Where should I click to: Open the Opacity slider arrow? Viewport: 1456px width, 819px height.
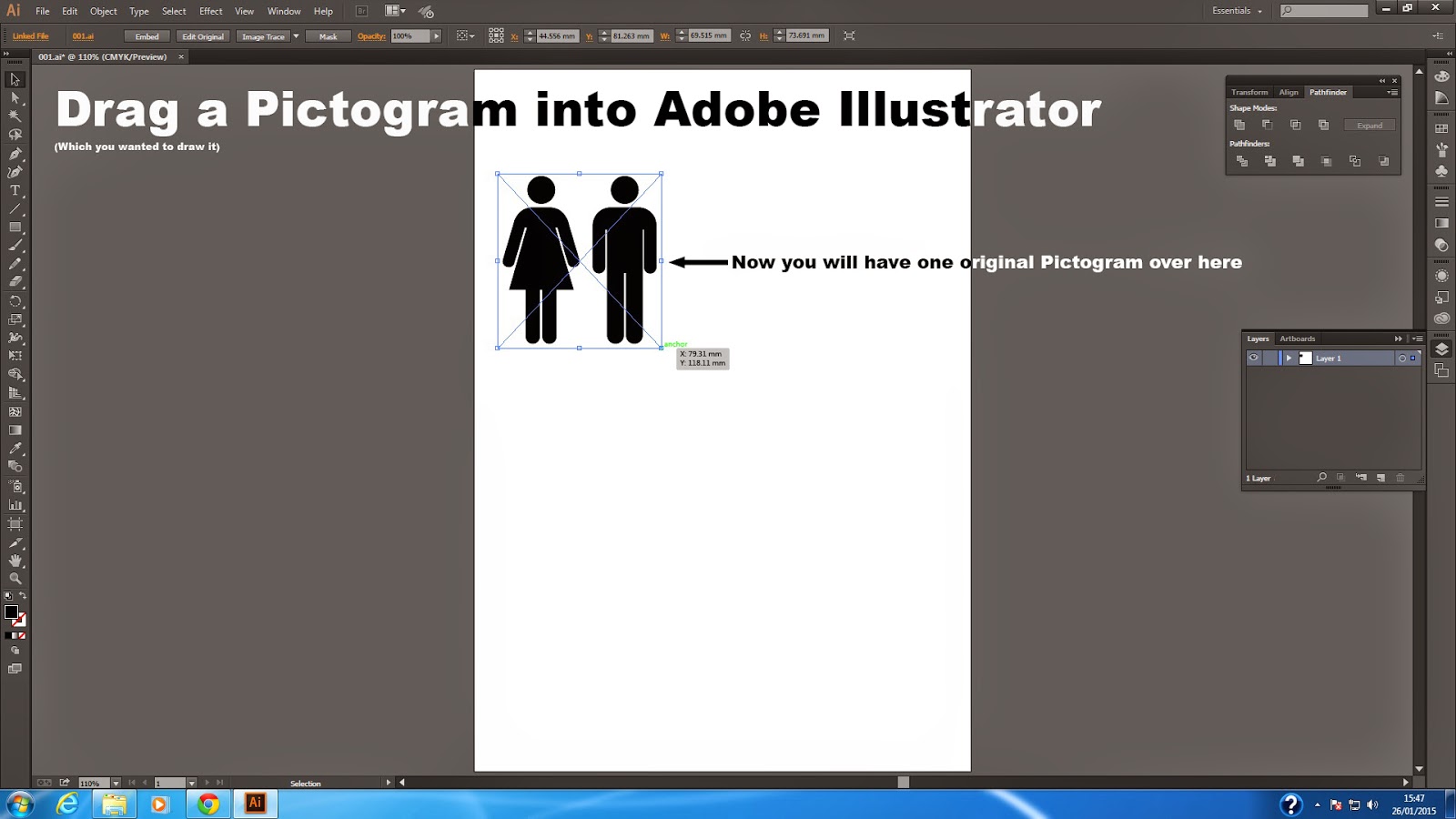click(x=437, y=36)
